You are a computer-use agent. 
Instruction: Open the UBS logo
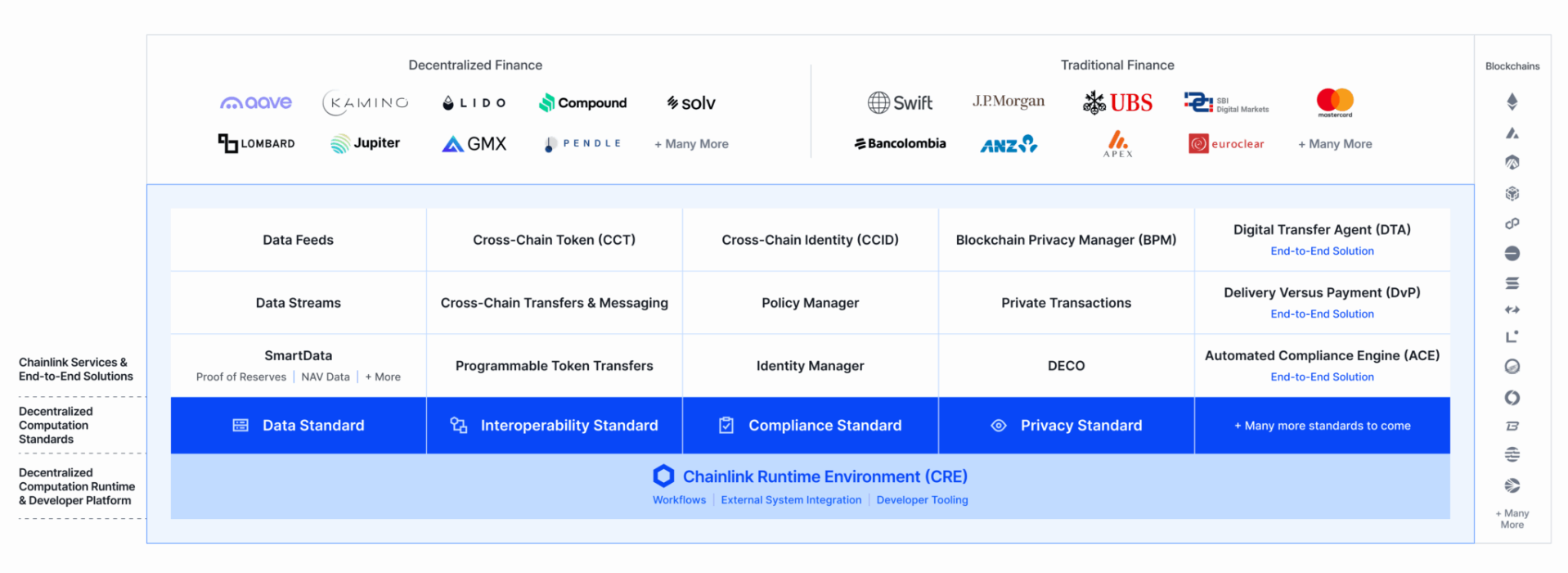pos(1117,102)
